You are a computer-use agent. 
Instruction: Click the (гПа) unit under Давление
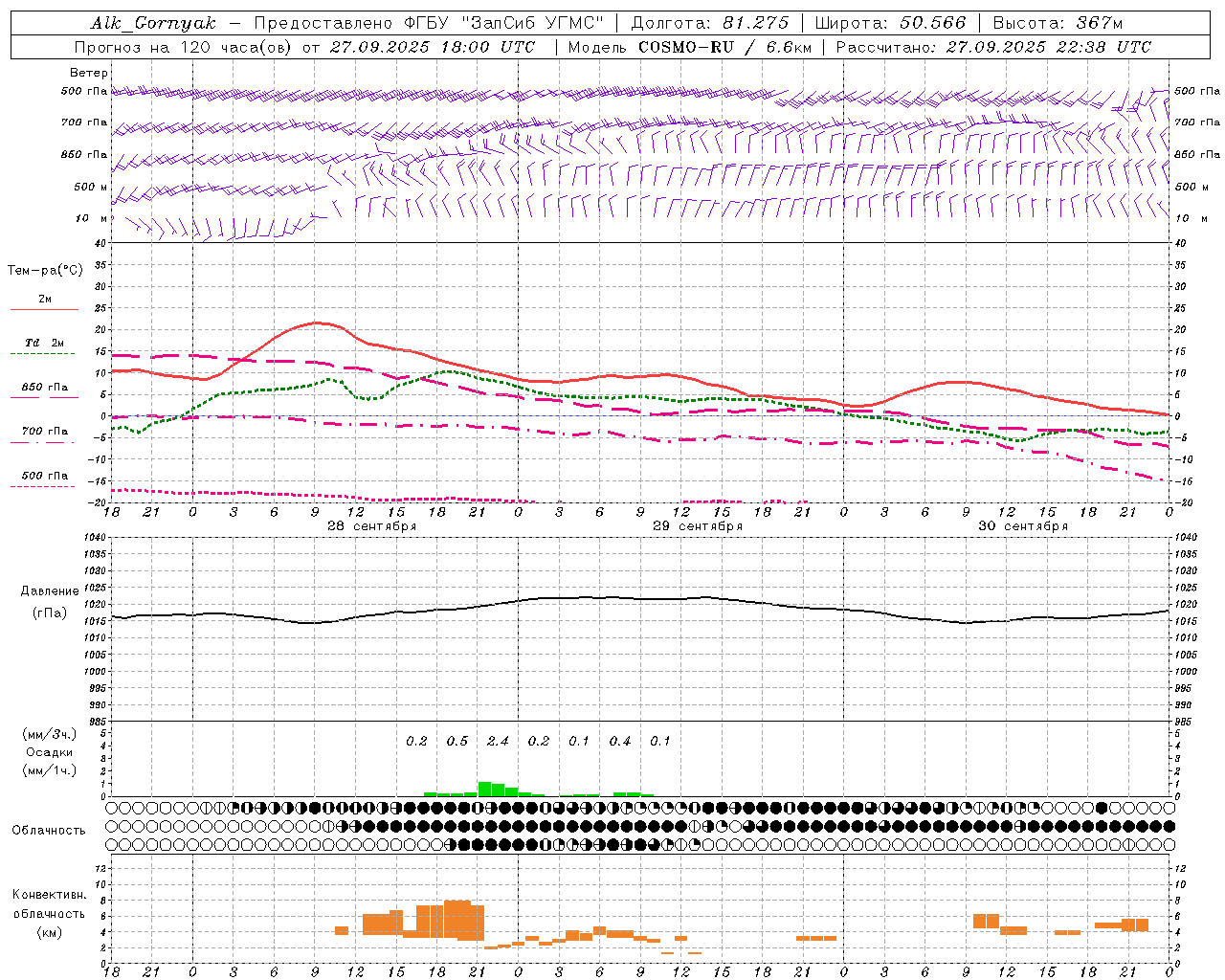pos(49,613)
